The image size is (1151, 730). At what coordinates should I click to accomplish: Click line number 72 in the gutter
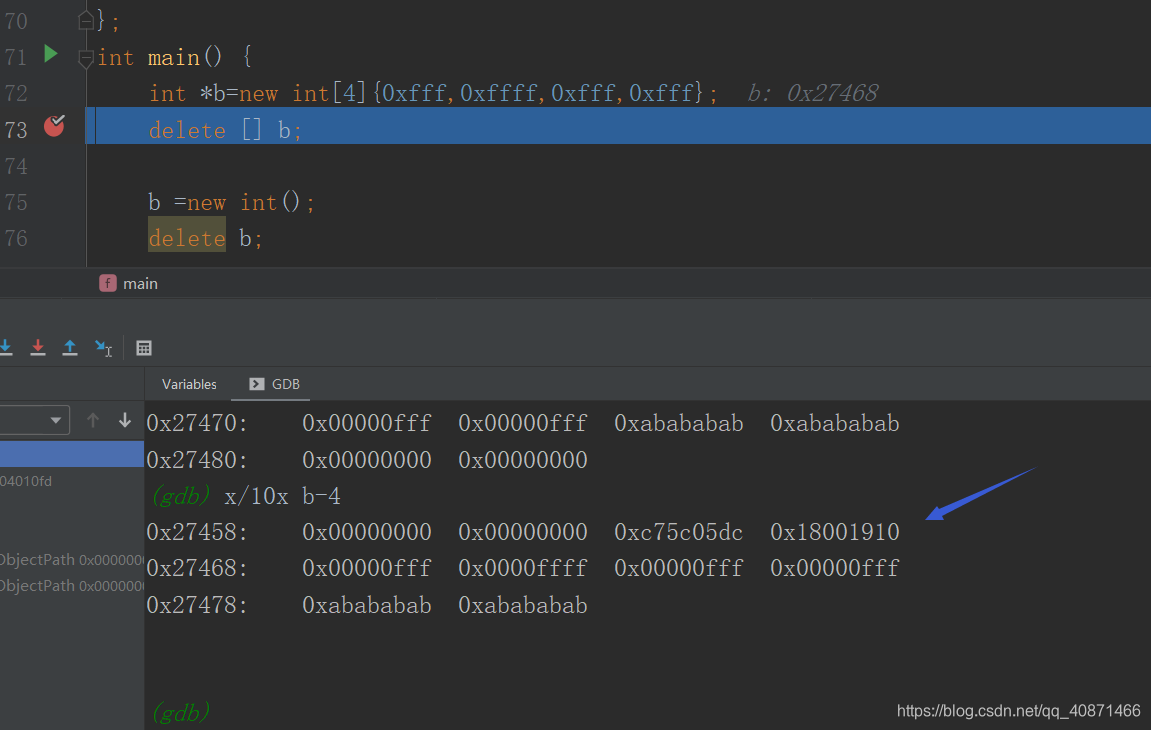(x=15, y=93)
